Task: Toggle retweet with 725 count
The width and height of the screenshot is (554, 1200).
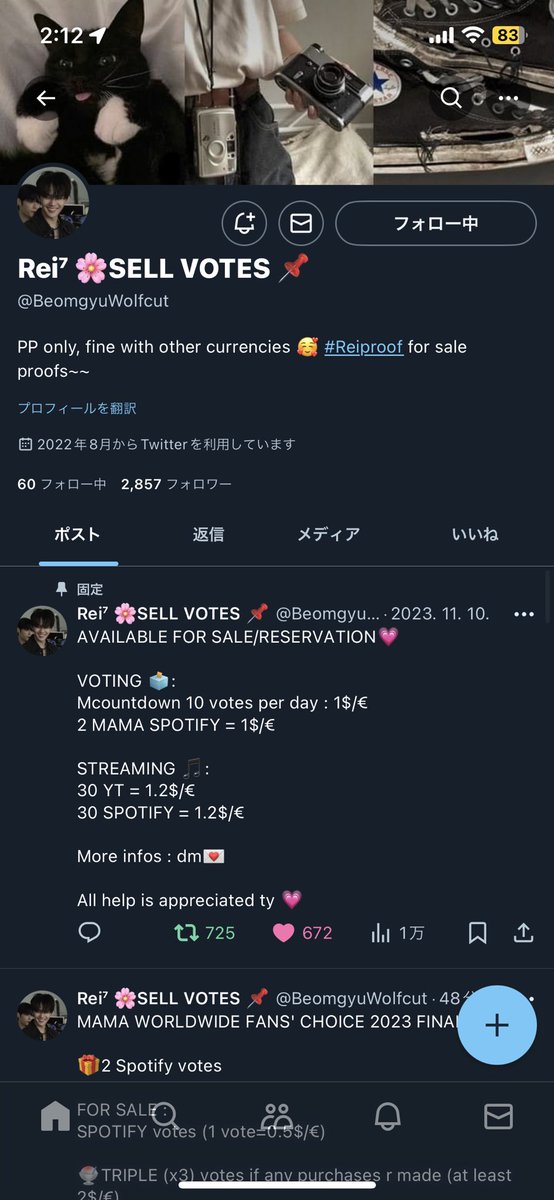Action: [204, 933]
